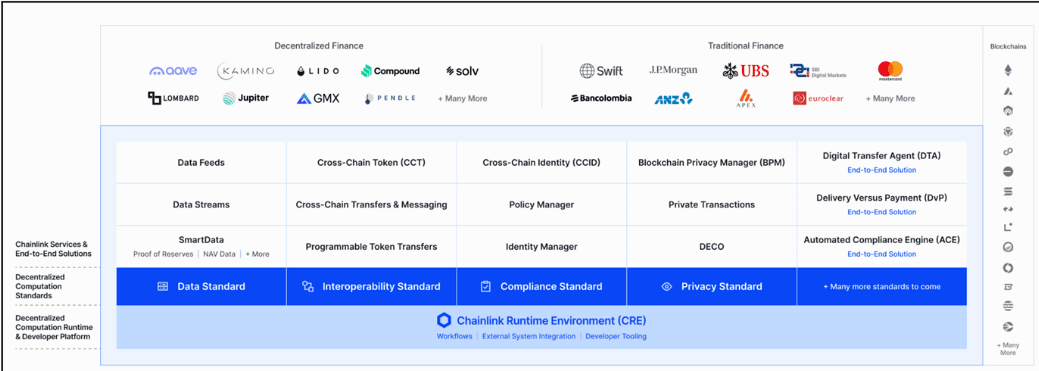
Task: Click Delivery Versus Payment (DvP) title
Action: pyautogui.click(x=881, y=198)
